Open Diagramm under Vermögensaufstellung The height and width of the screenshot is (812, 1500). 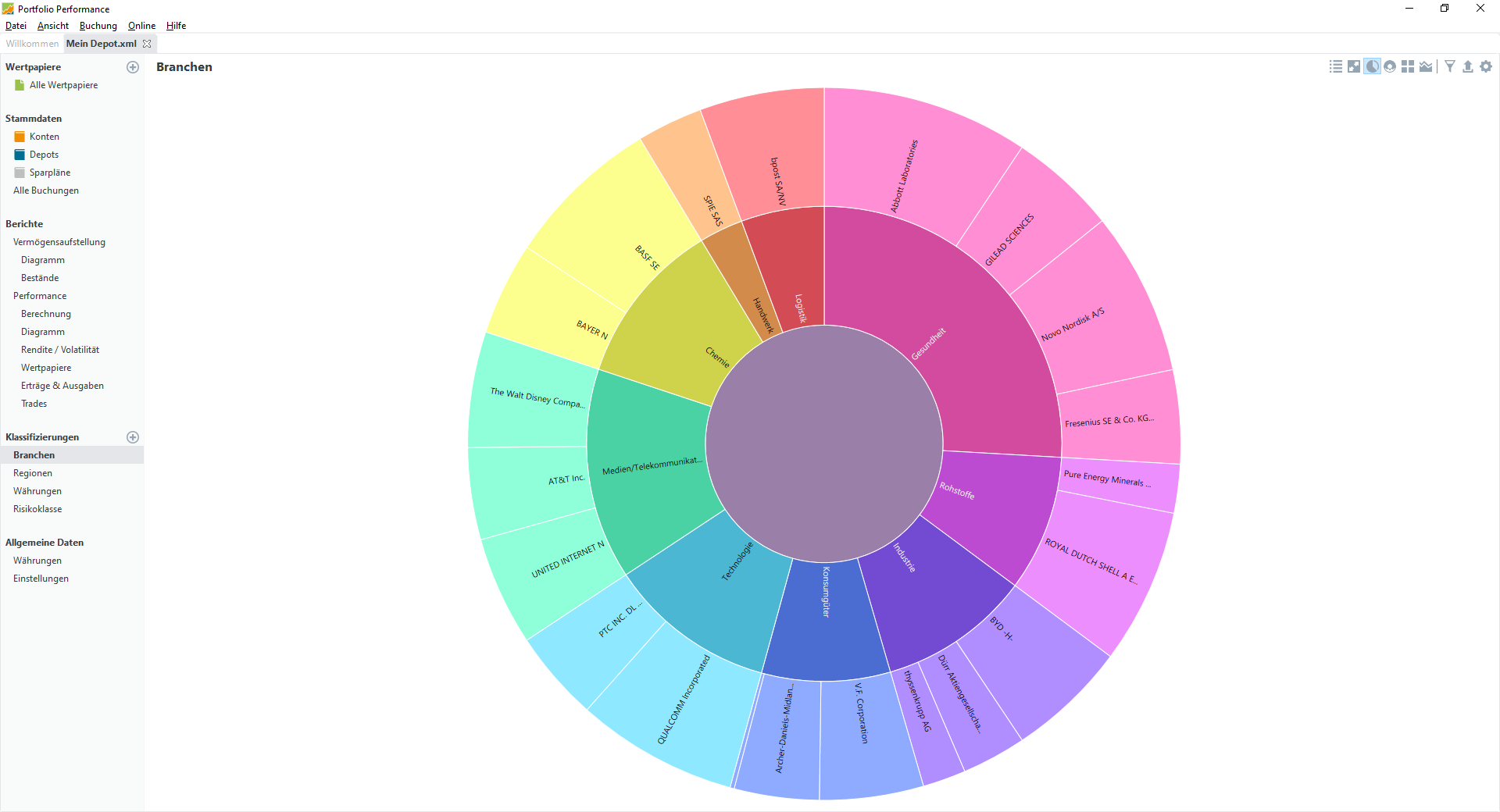[x=43, y=260]
